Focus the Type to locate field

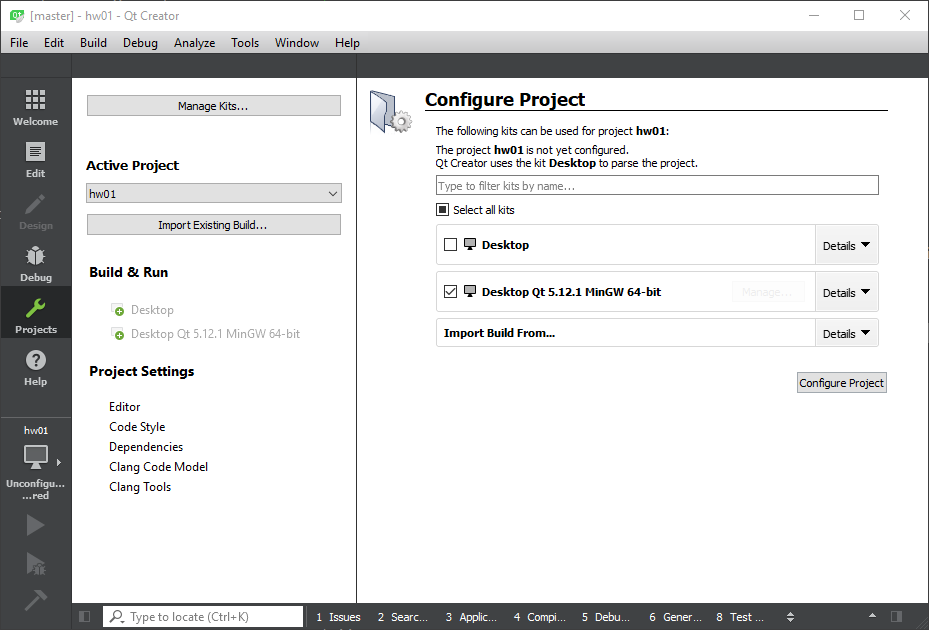203,617
